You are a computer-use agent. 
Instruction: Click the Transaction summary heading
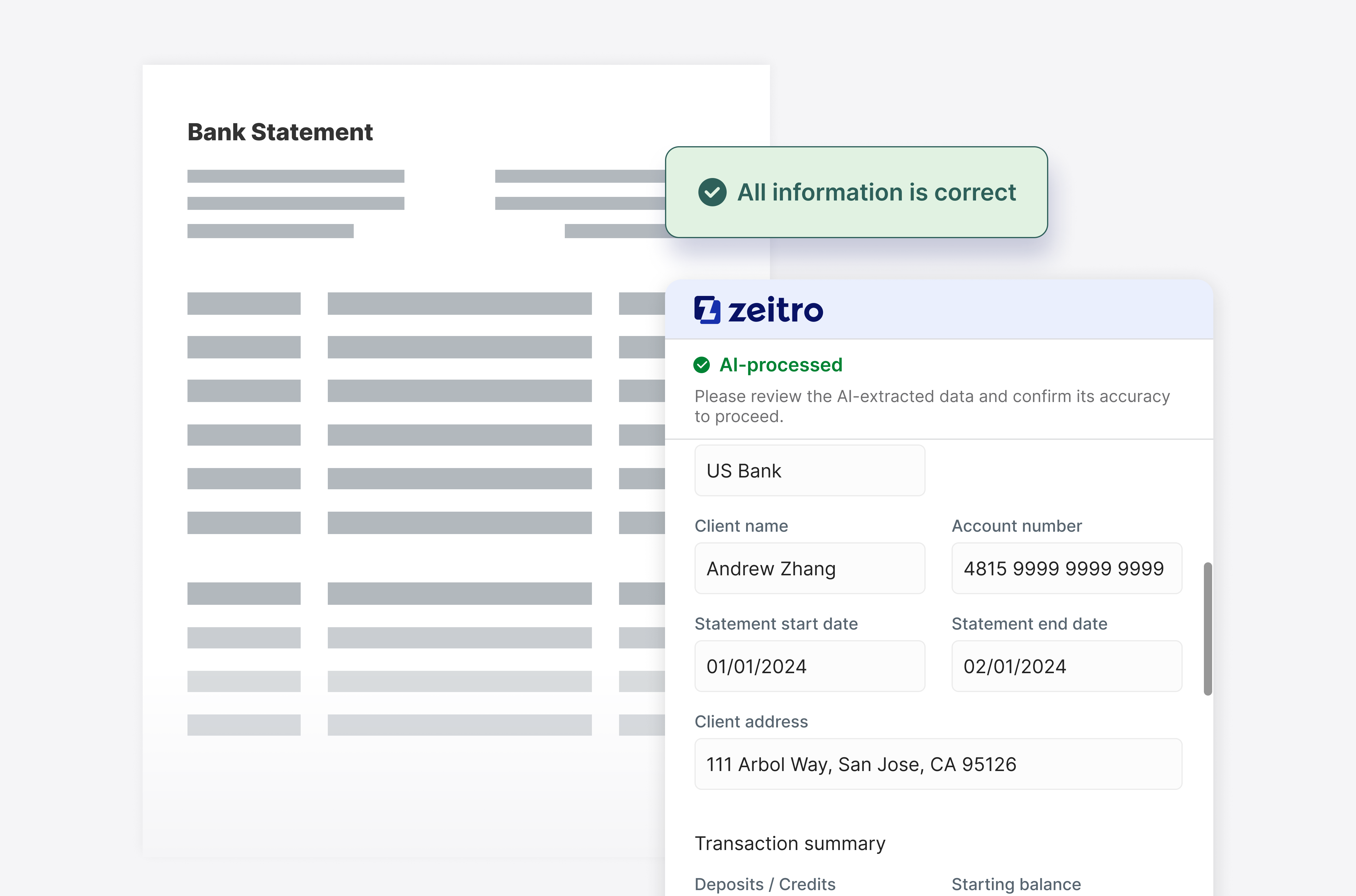pos(790,844)
